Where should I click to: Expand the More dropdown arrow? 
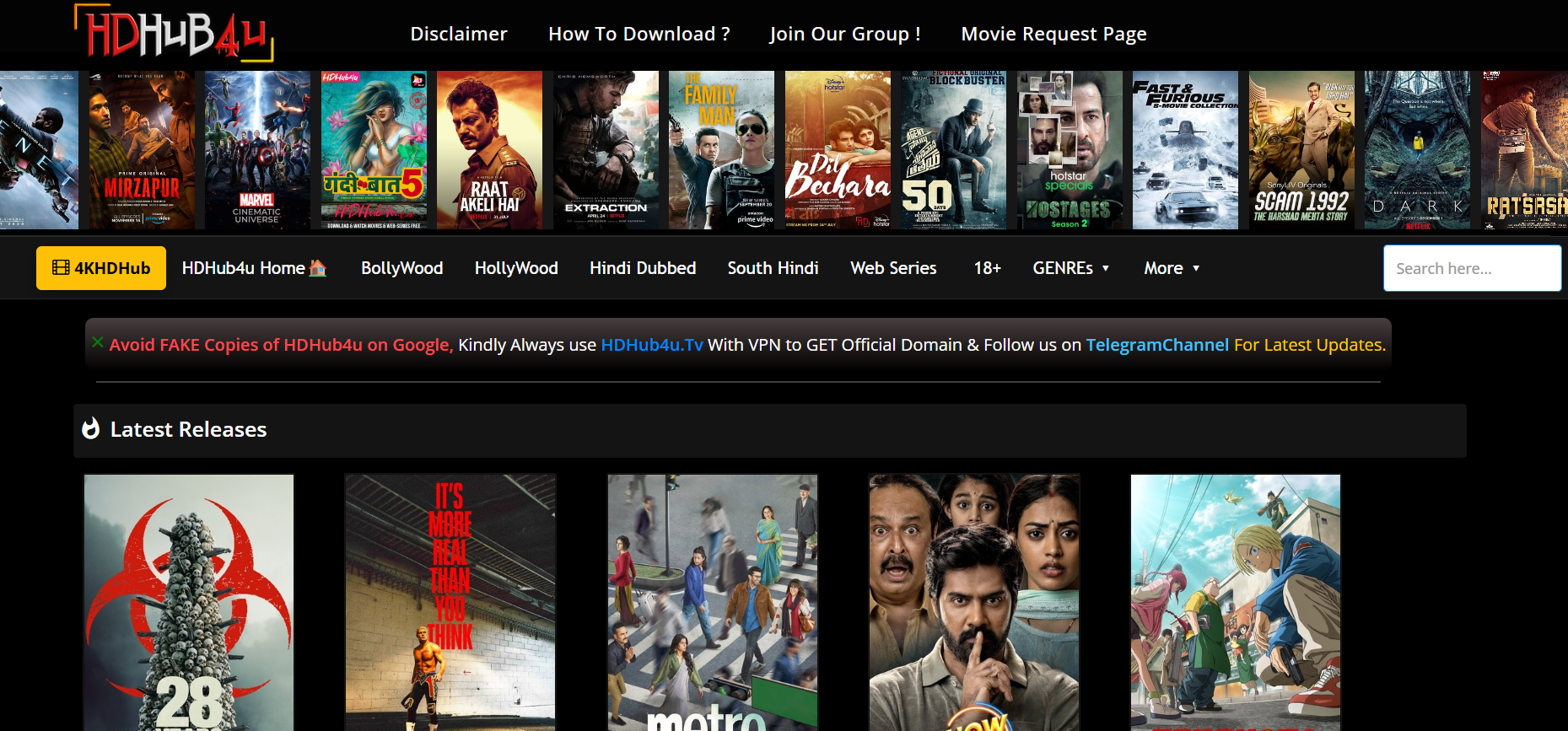click(1196, 268)
